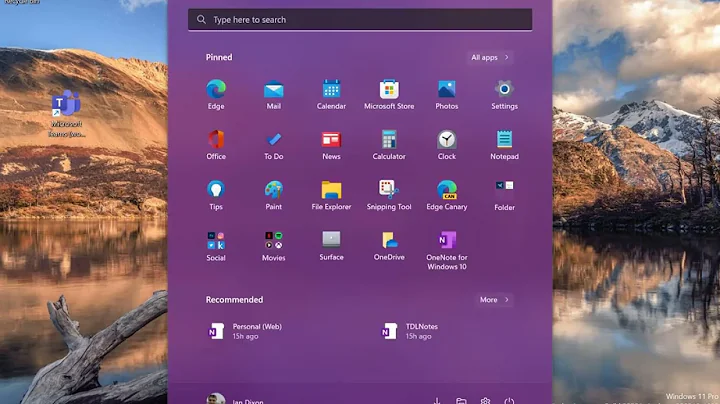The width and height of the screenshot is (720, 404).
Task: Launch the Office app
Action: 216,145
